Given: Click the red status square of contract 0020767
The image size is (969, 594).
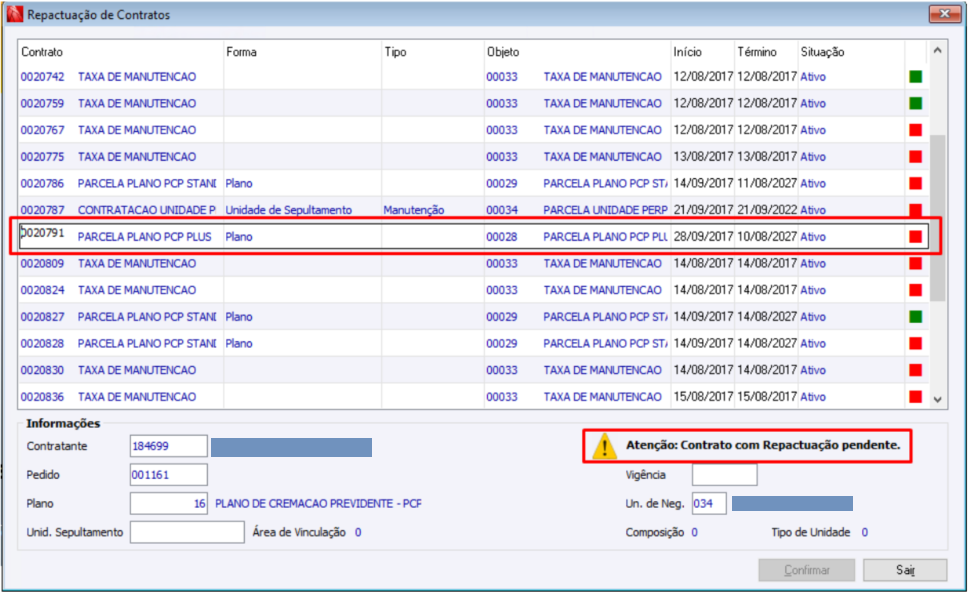Looking at the screenshot, I should tap(915, 130).
